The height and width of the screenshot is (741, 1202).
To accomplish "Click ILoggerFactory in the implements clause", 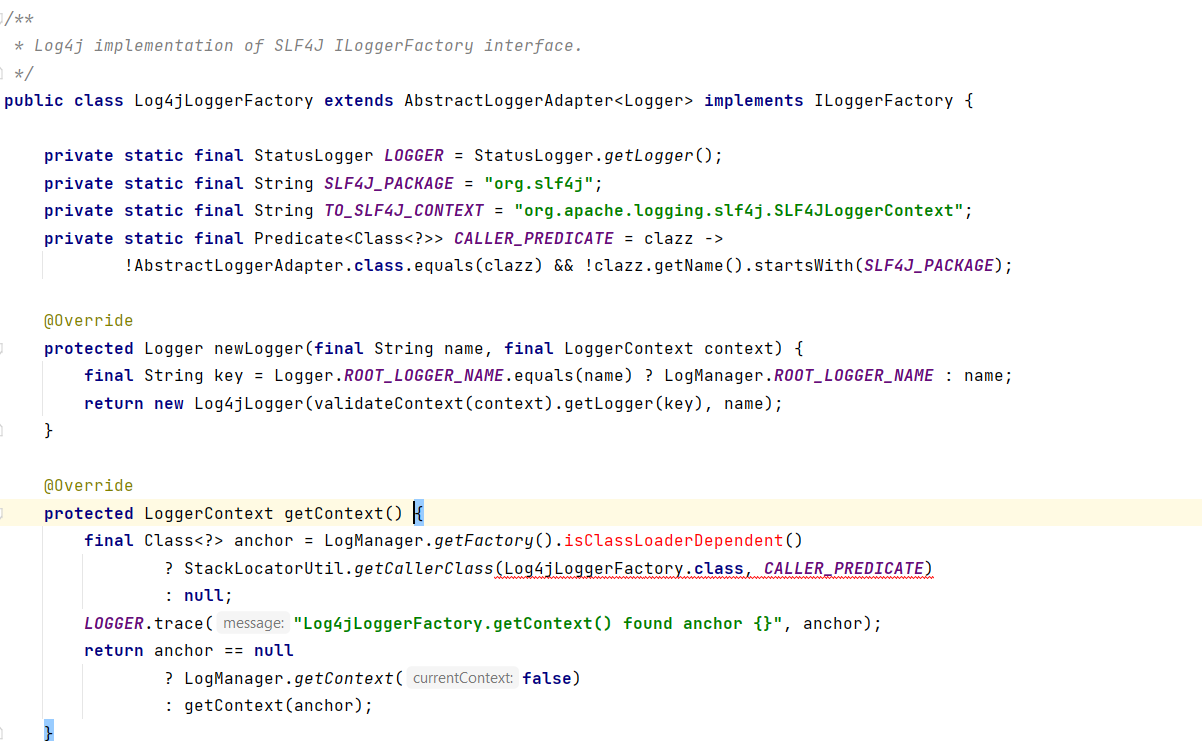I will [x=884, y=101].
